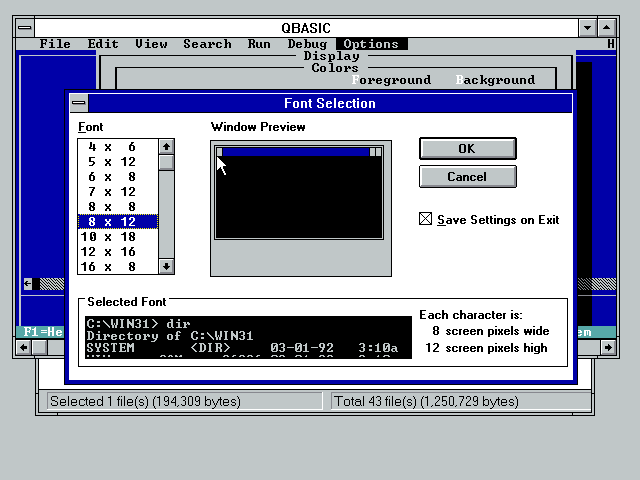Open the Edit menu in QBASIC
640x480 pixels.
(103, 44)
